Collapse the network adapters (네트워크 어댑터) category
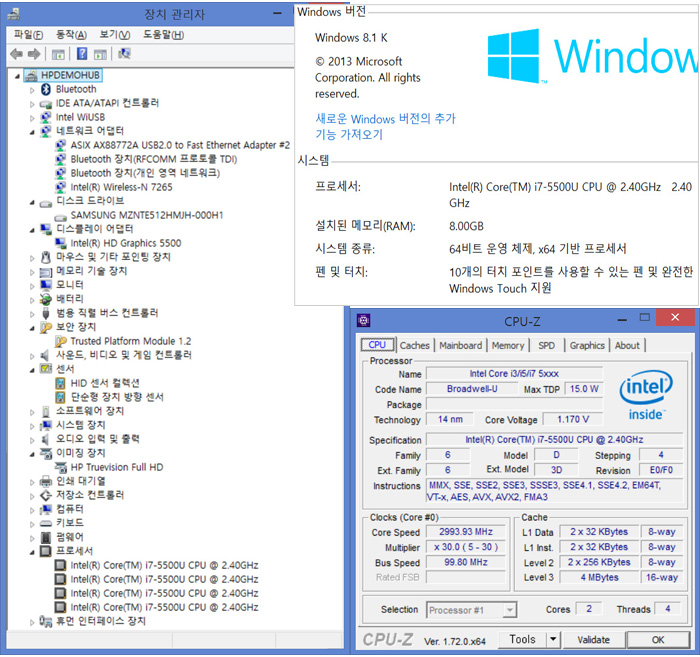Image resolution: width=700 pixels, height=657 pixels. click(32, 132)
